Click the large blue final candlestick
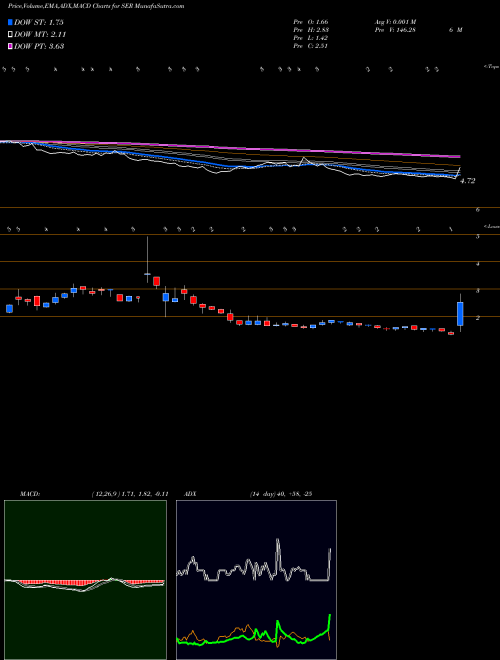Screen dimensions: 500x660 [x=460, y=314]
